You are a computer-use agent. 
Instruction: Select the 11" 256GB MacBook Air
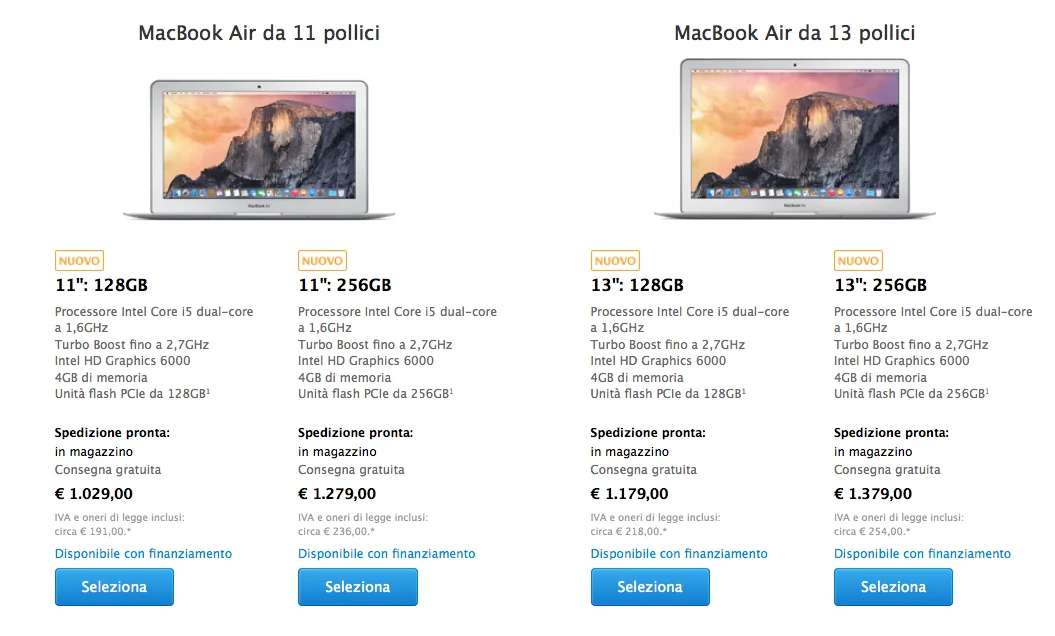pos(357,587)
